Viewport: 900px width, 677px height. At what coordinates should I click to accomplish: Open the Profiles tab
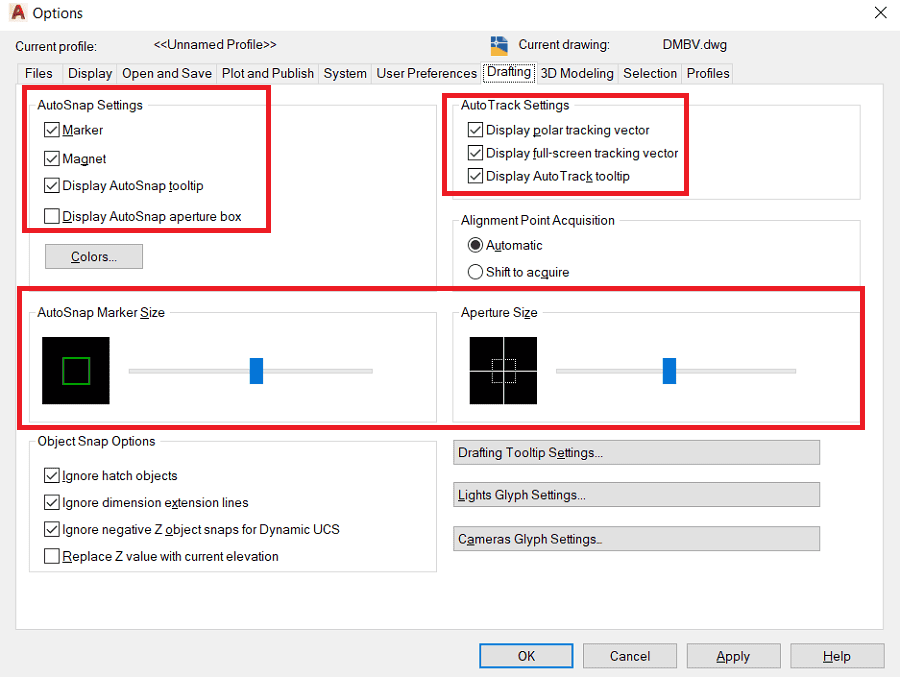[x=708, y=73]
